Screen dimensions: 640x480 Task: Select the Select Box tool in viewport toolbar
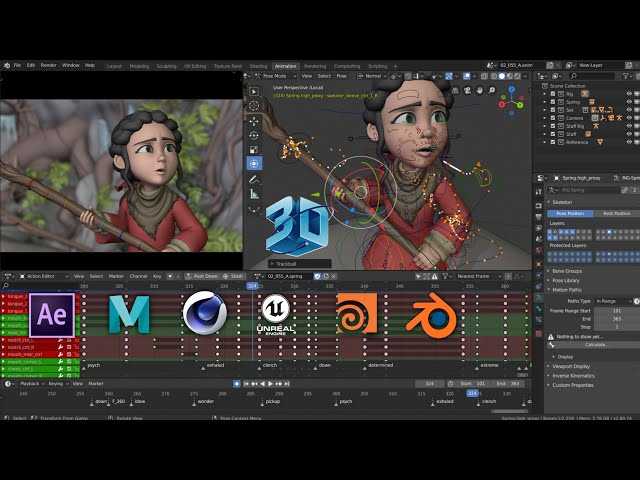tap(254, 91)
